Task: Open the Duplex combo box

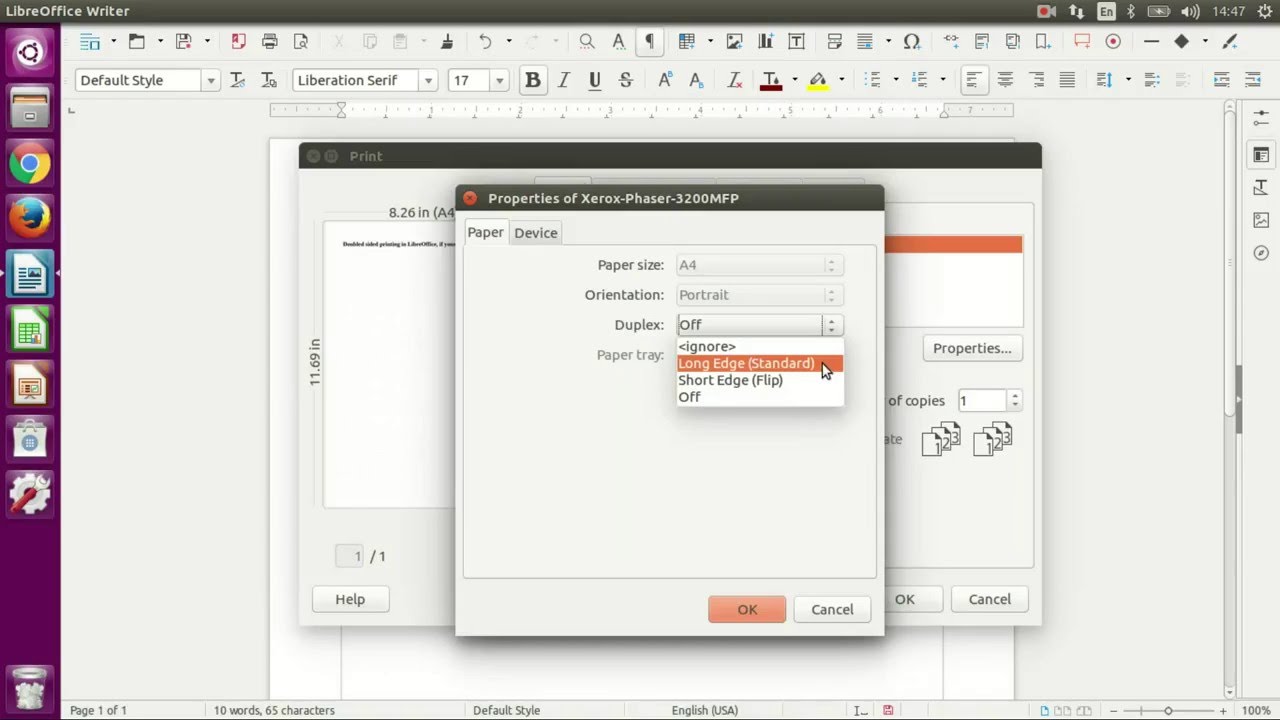Action: (x=760, y=325)
